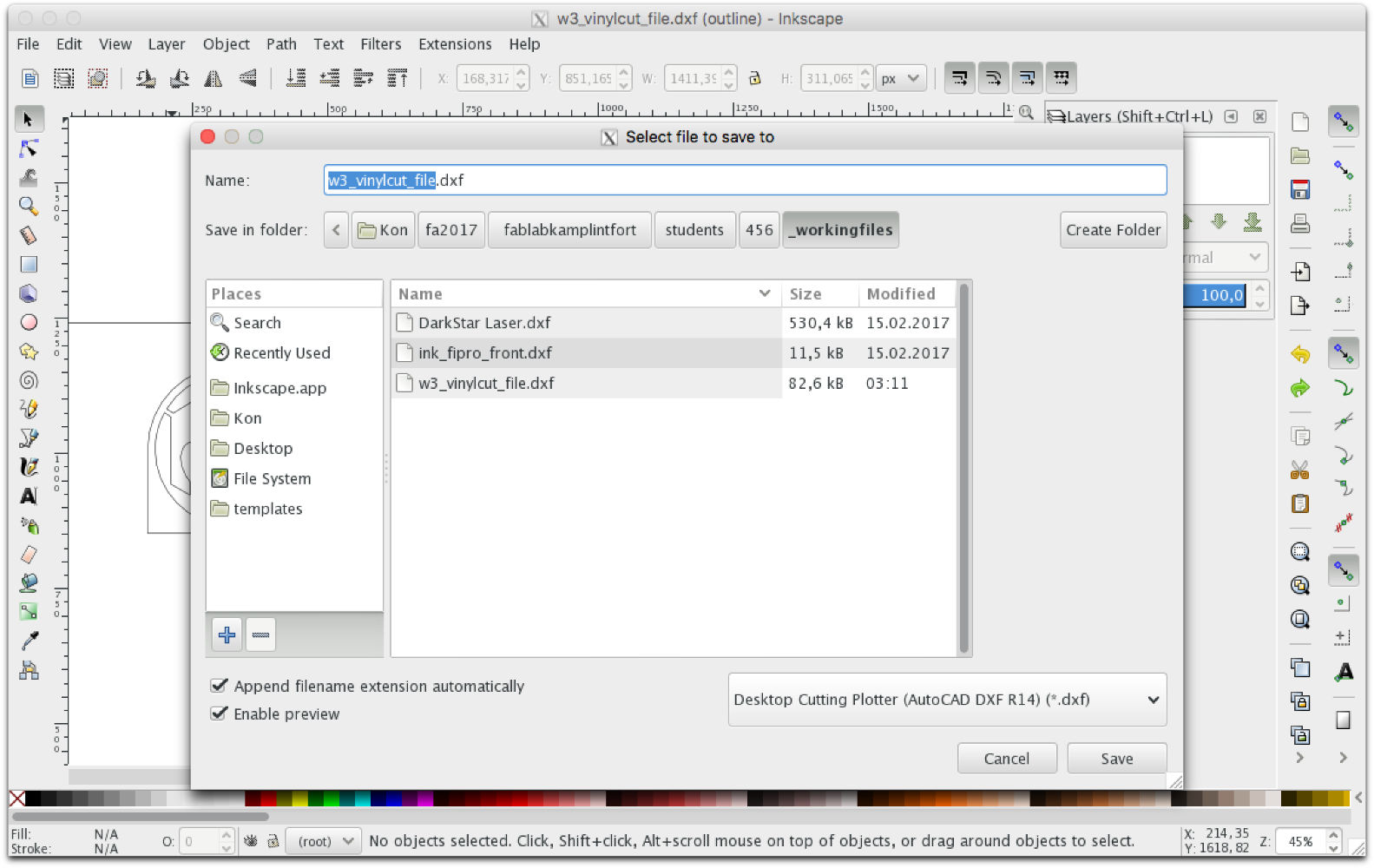Click the file name input field
This screenshot has width=1374, height=868.
coord(746,181)
